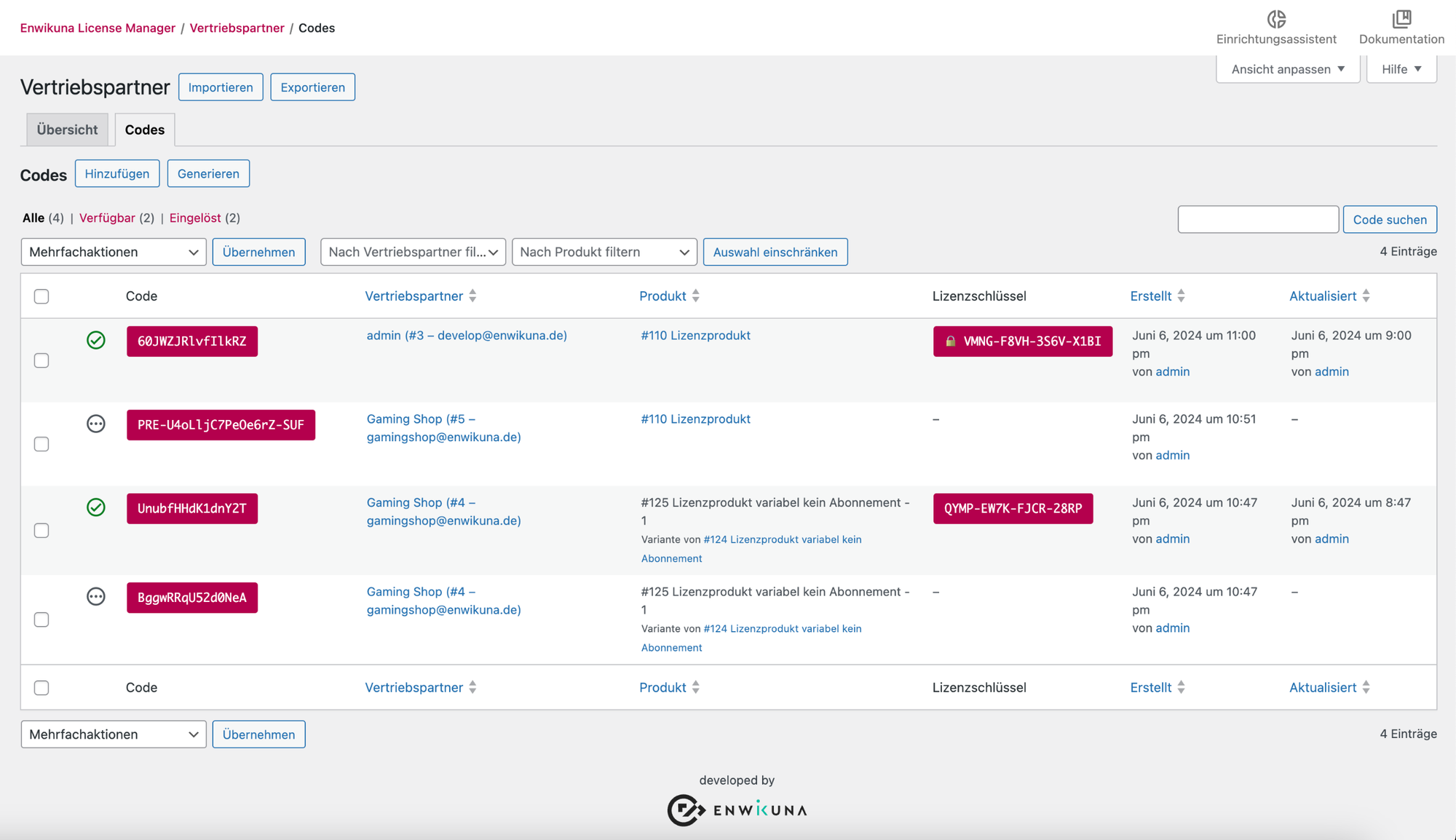
Task: Click the code search input field
Action: (1258, 219)
